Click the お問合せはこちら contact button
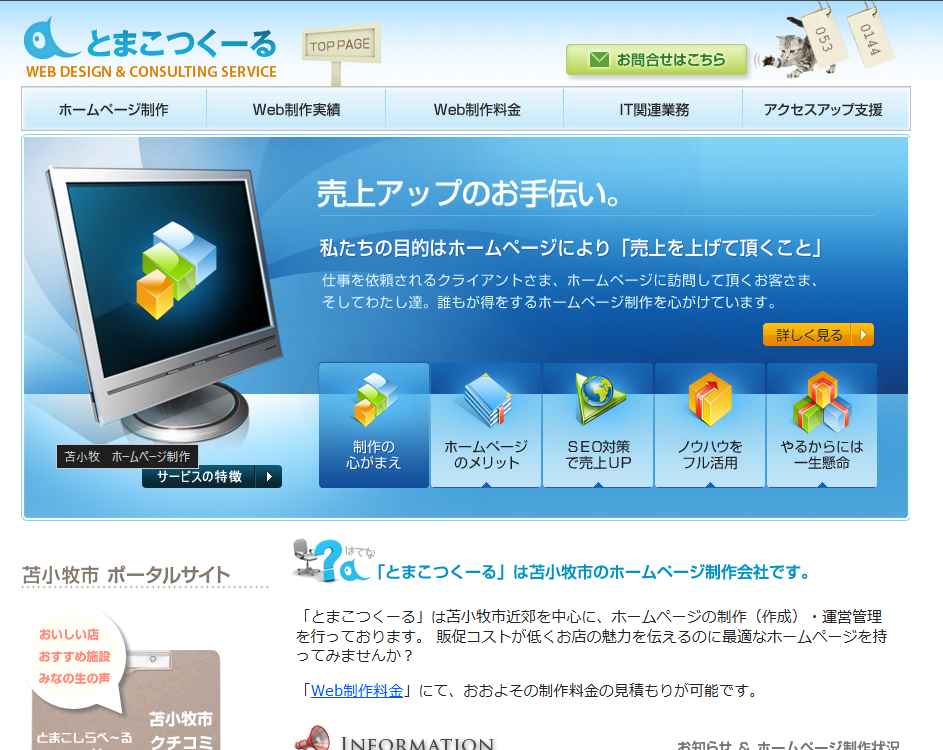The height and width of the screenshot is (750, 943). tap(656, 60)
